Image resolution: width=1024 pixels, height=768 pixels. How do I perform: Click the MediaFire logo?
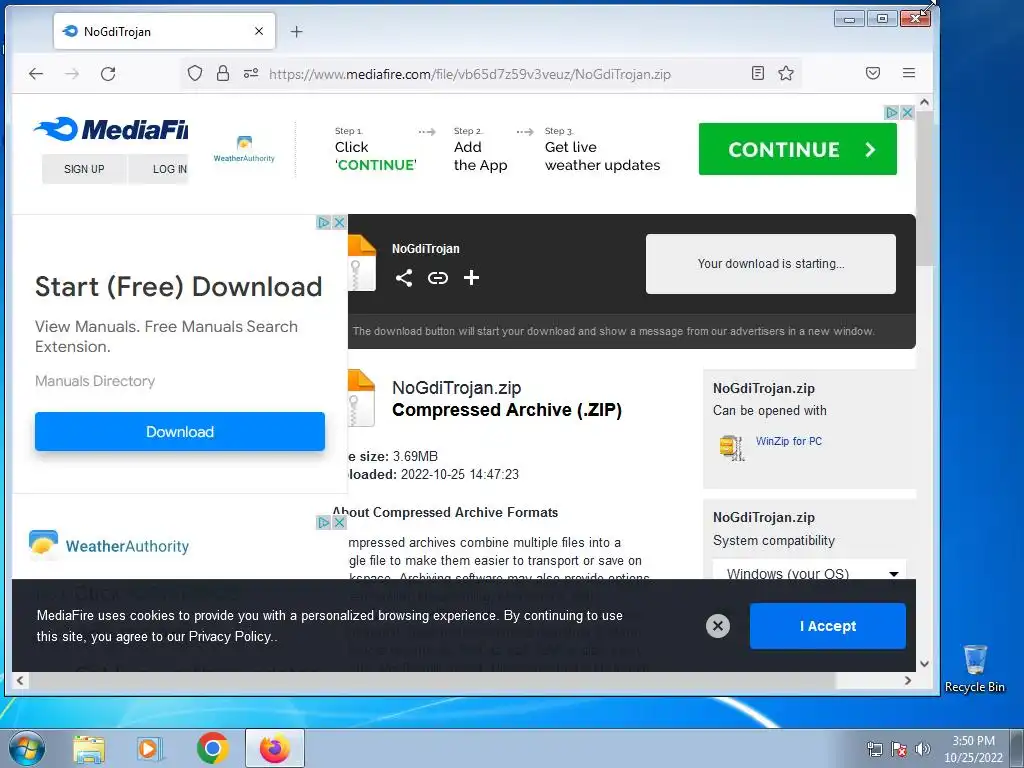[110, 129]
